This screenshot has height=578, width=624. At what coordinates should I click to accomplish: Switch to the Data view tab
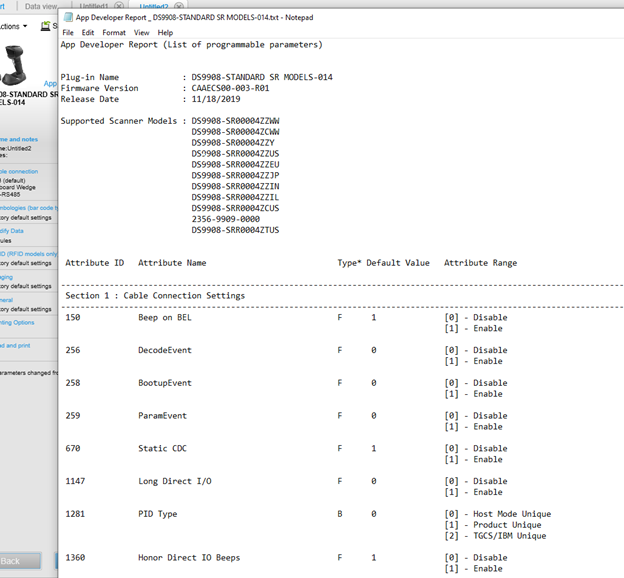click(41, 6)
